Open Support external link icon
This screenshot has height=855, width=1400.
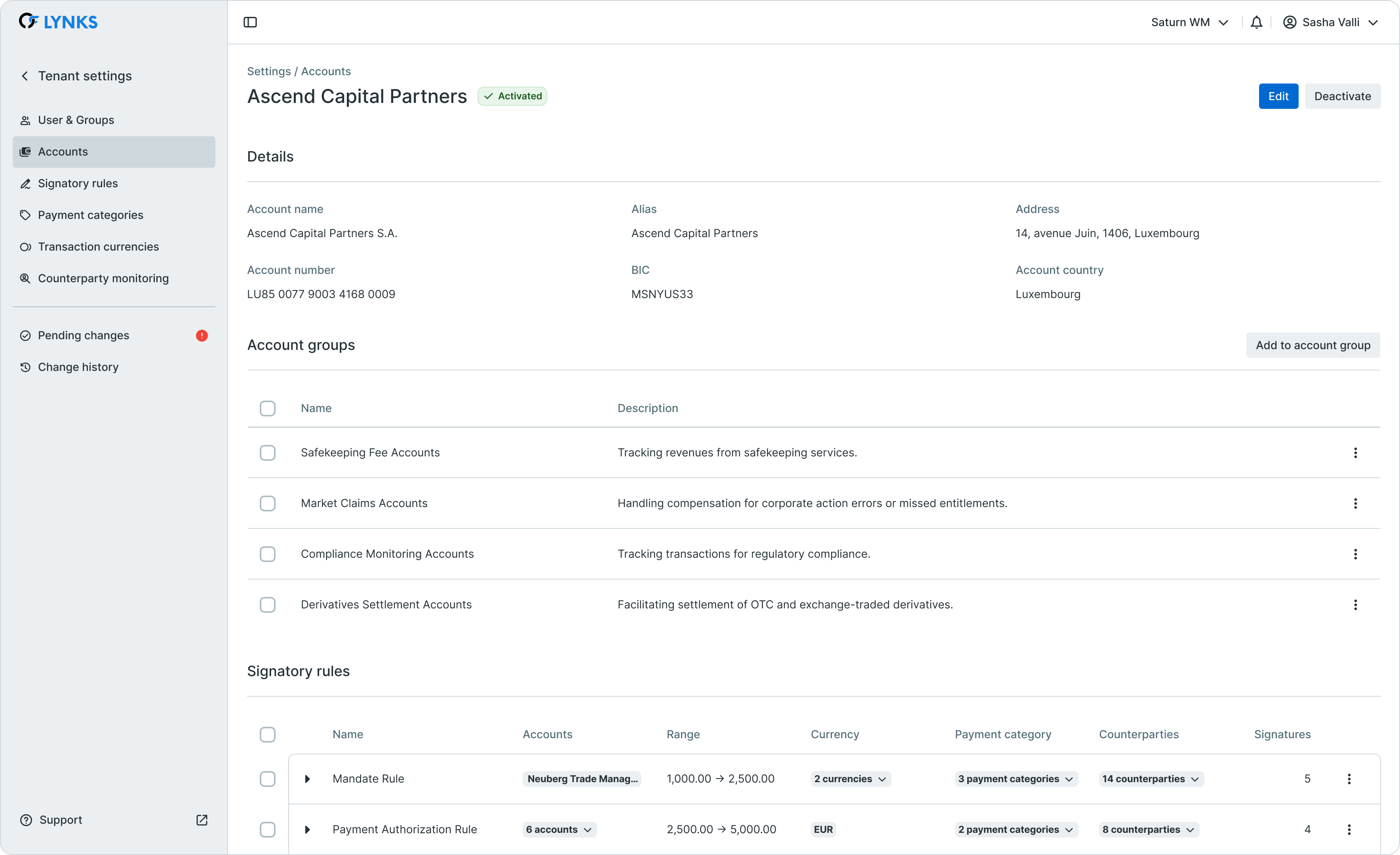pos(202,820)
